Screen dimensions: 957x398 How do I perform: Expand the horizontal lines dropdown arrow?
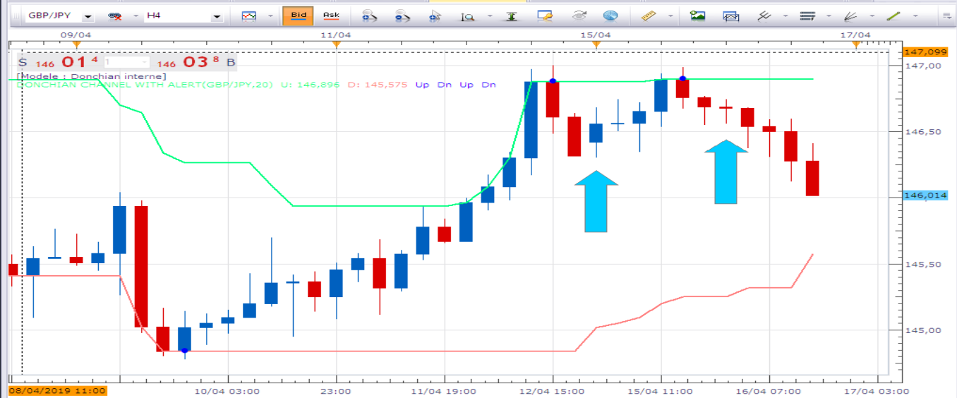click(829, 16)
